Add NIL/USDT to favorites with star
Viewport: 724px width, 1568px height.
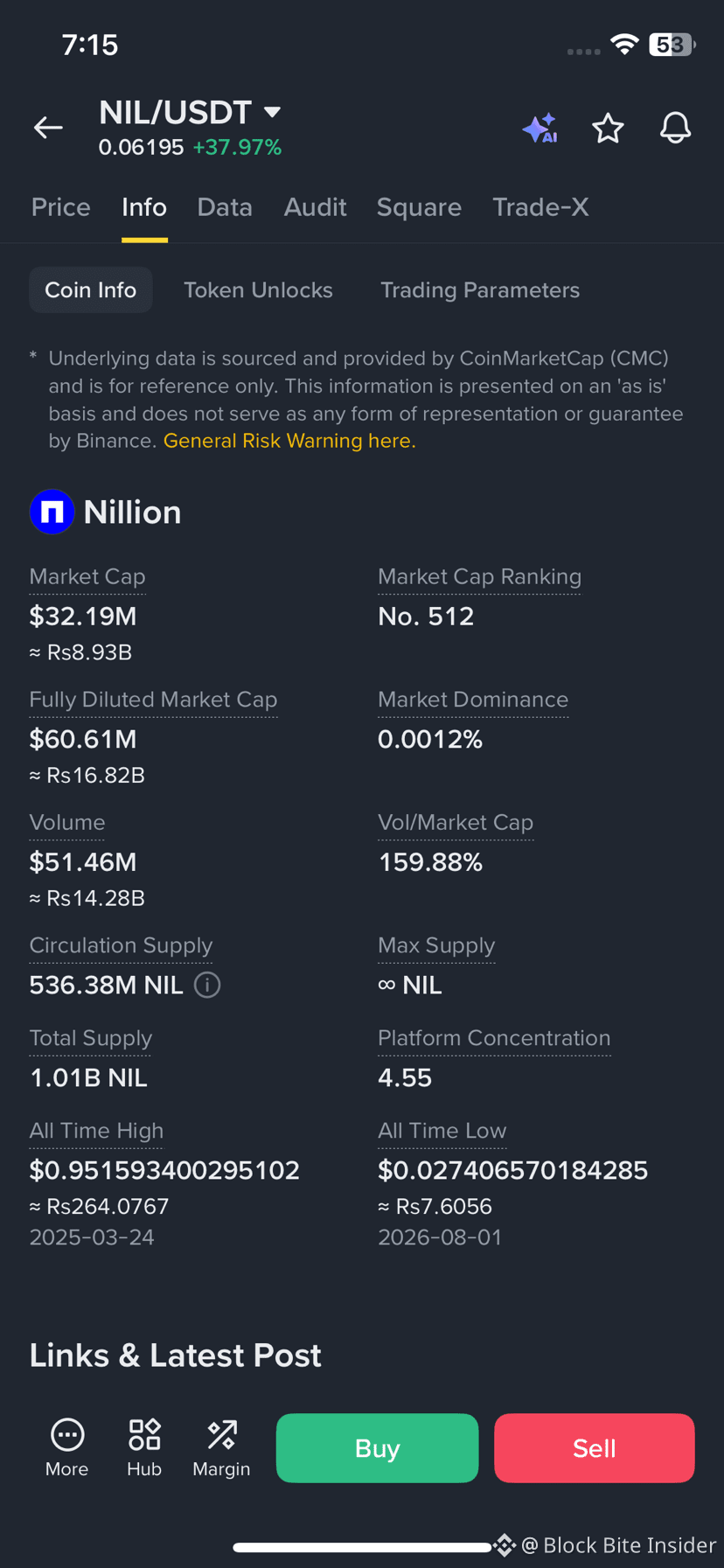point(608,129)
